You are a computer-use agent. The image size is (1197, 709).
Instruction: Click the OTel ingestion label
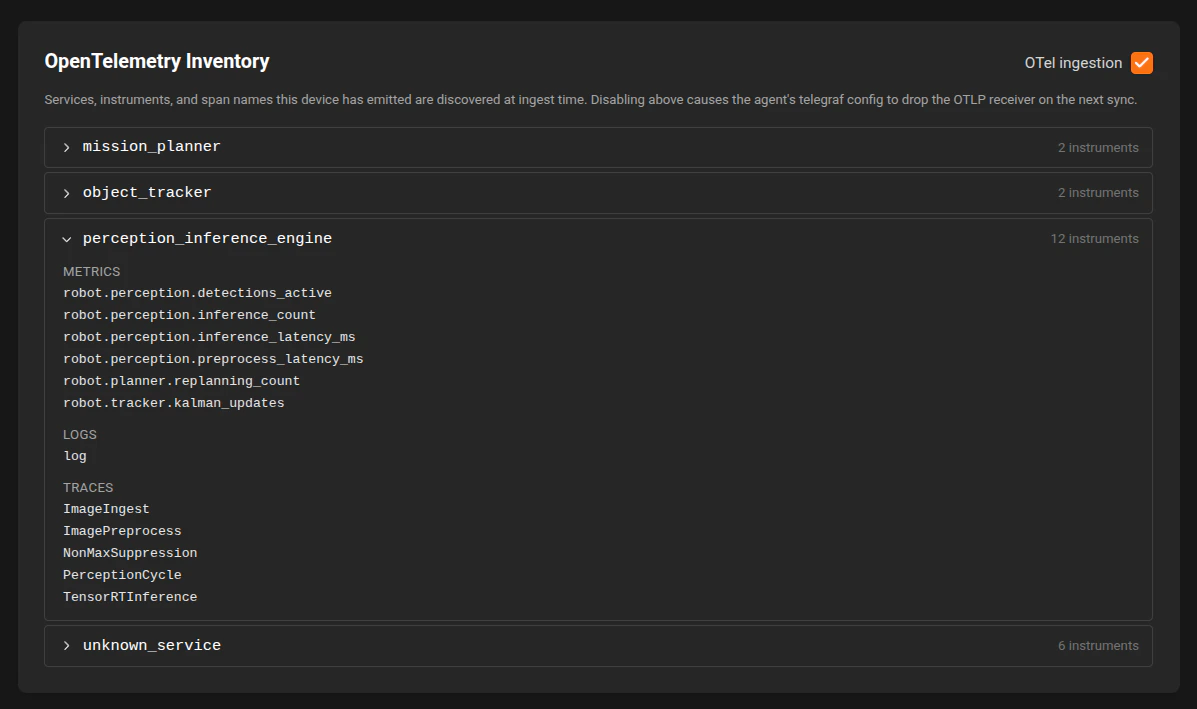[x=1073, y=63]
